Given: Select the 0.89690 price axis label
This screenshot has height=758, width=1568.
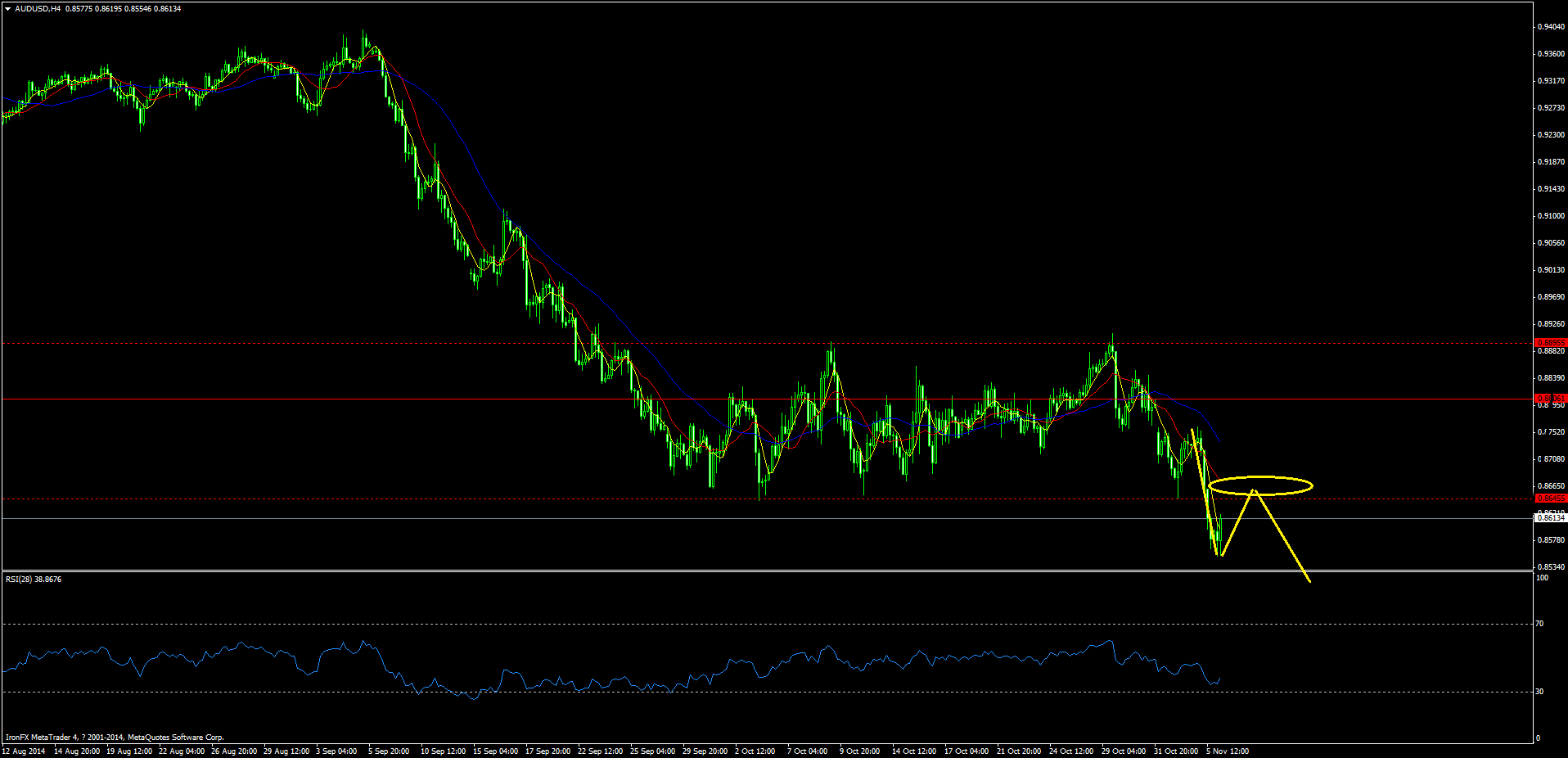Looking at the screenshot, I should pos(1551,297).
